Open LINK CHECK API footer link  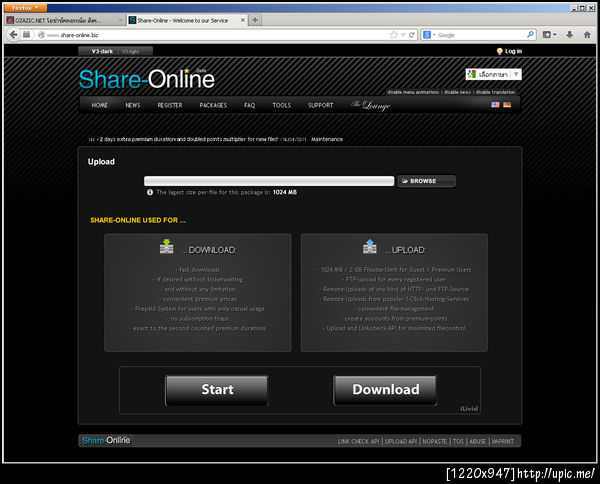click(358, 441)
